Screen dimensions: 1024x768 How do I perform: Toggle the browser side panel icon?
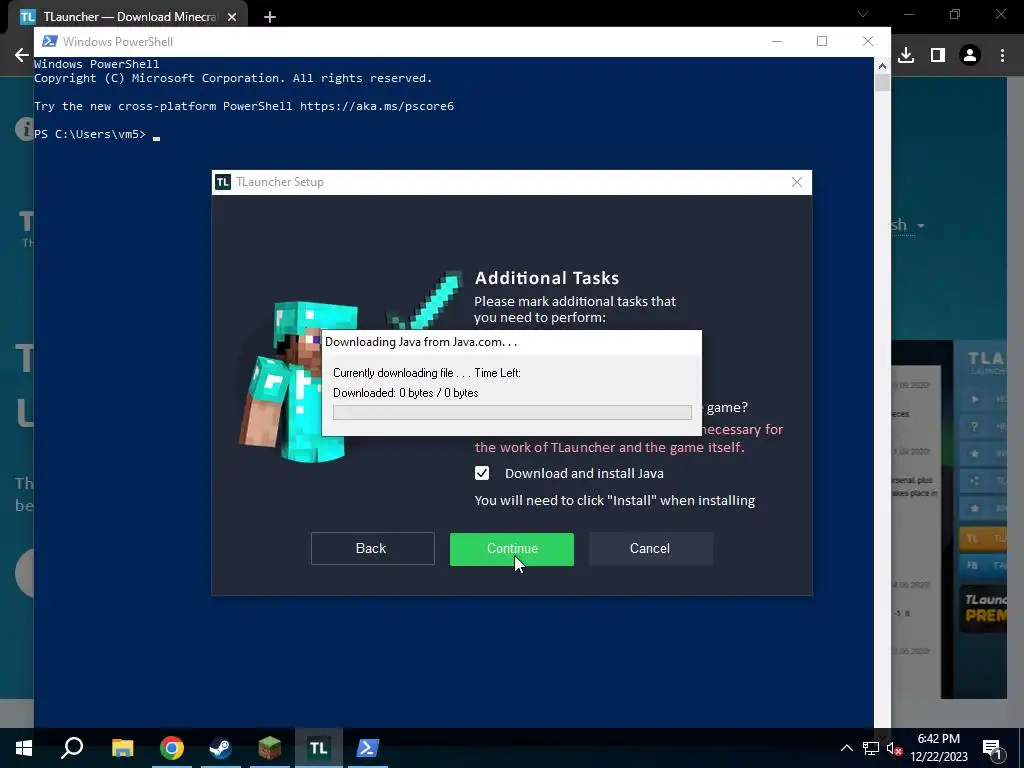[x=938, y=55]
